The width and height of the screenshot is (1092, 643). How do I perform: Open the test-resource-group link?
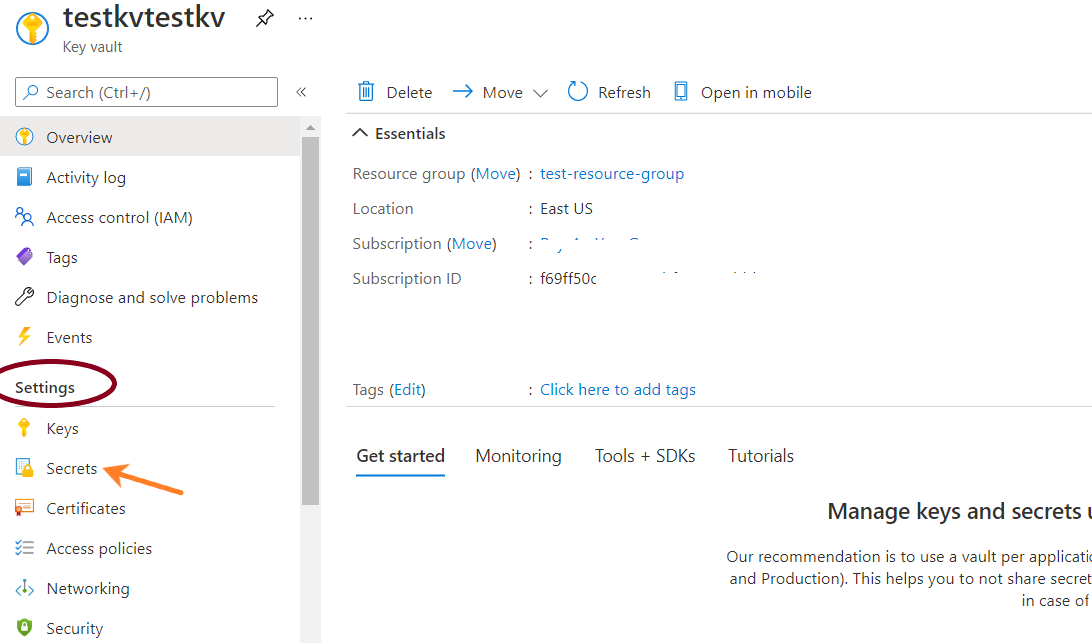click(612, 174)
